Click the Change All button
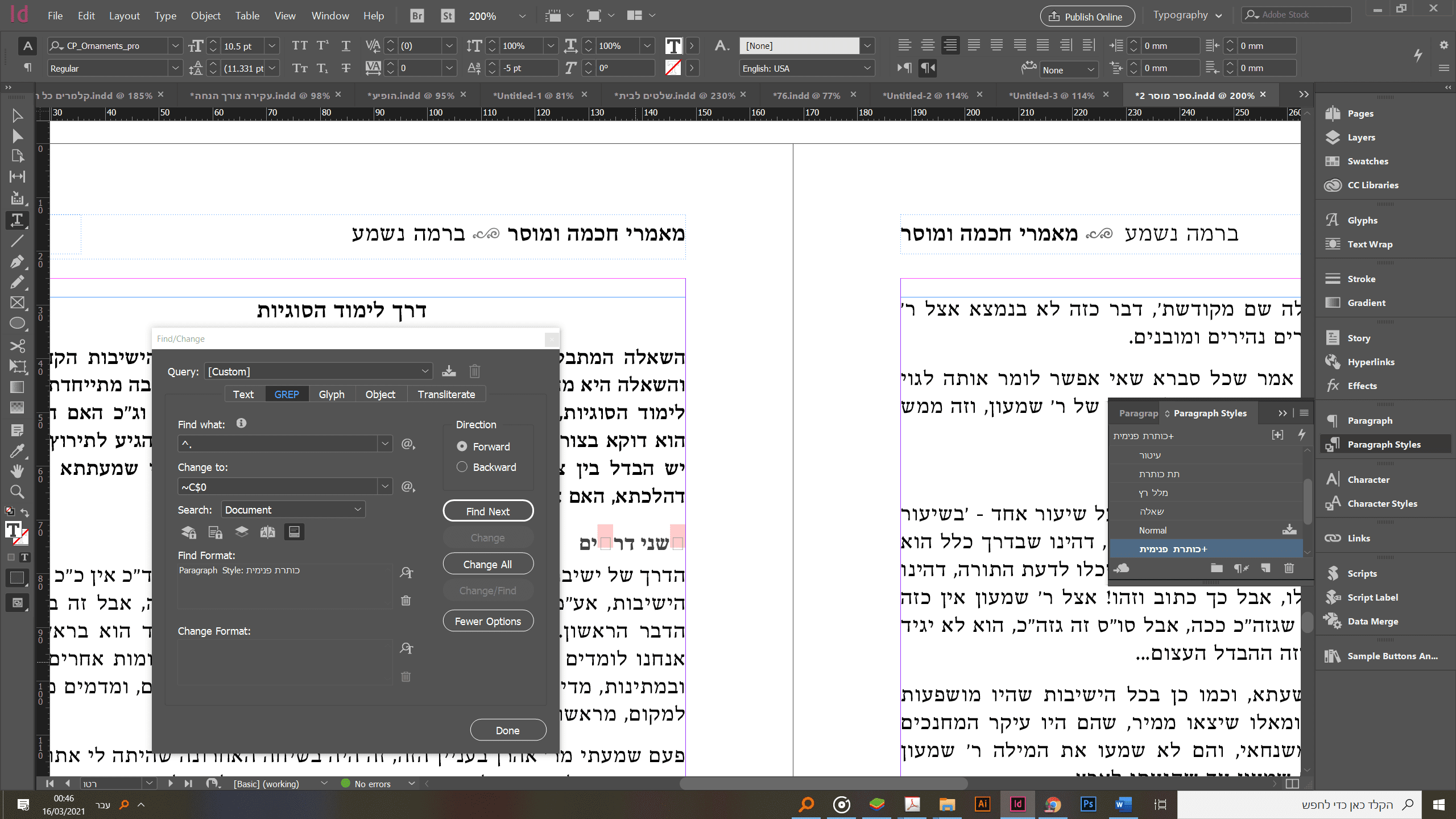 pos(487,564)
